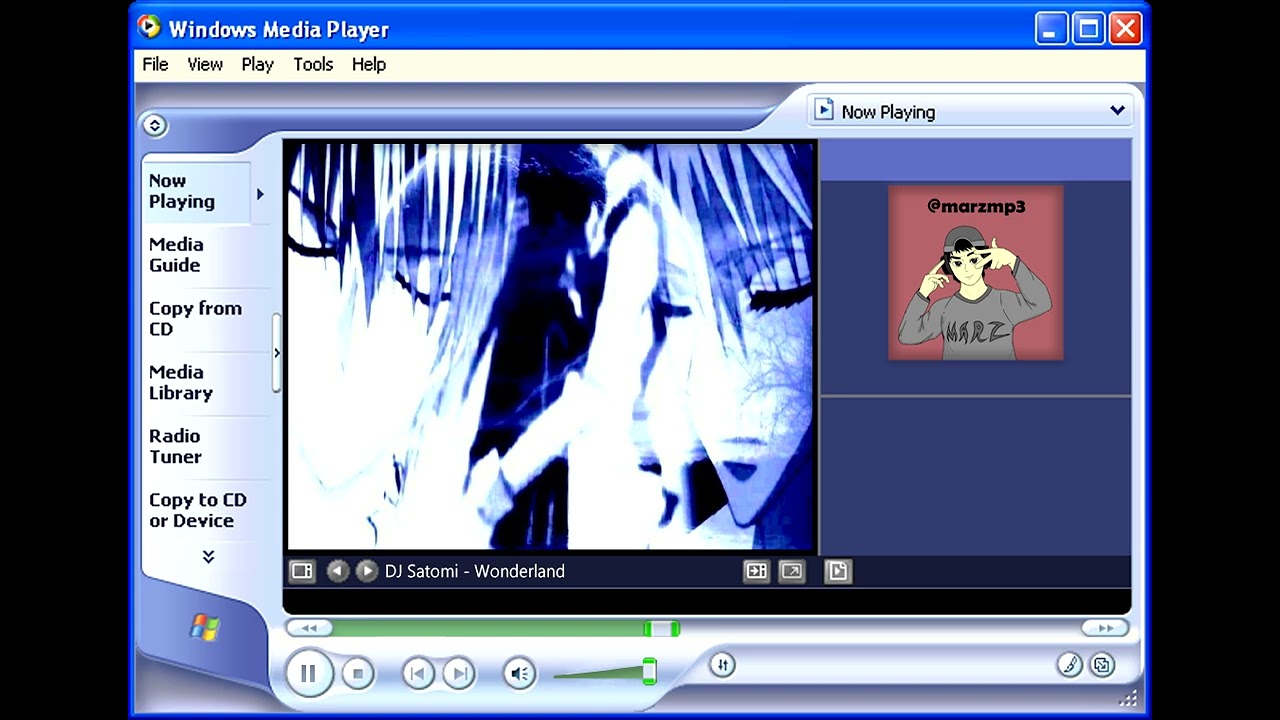Skip to the next track
1280x720 pixels.
[458, 674]
